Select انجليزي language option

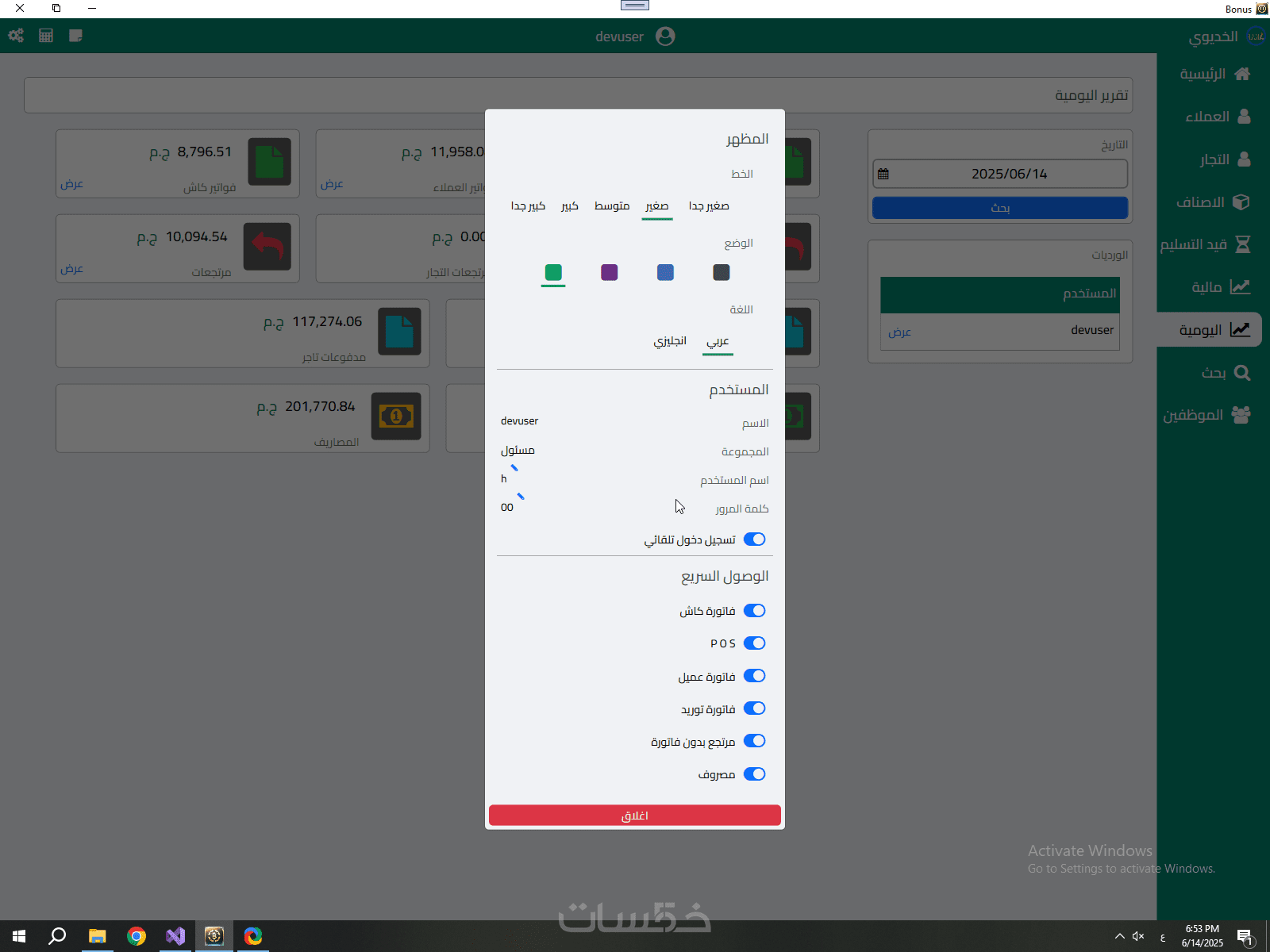(x=670, y=341)
